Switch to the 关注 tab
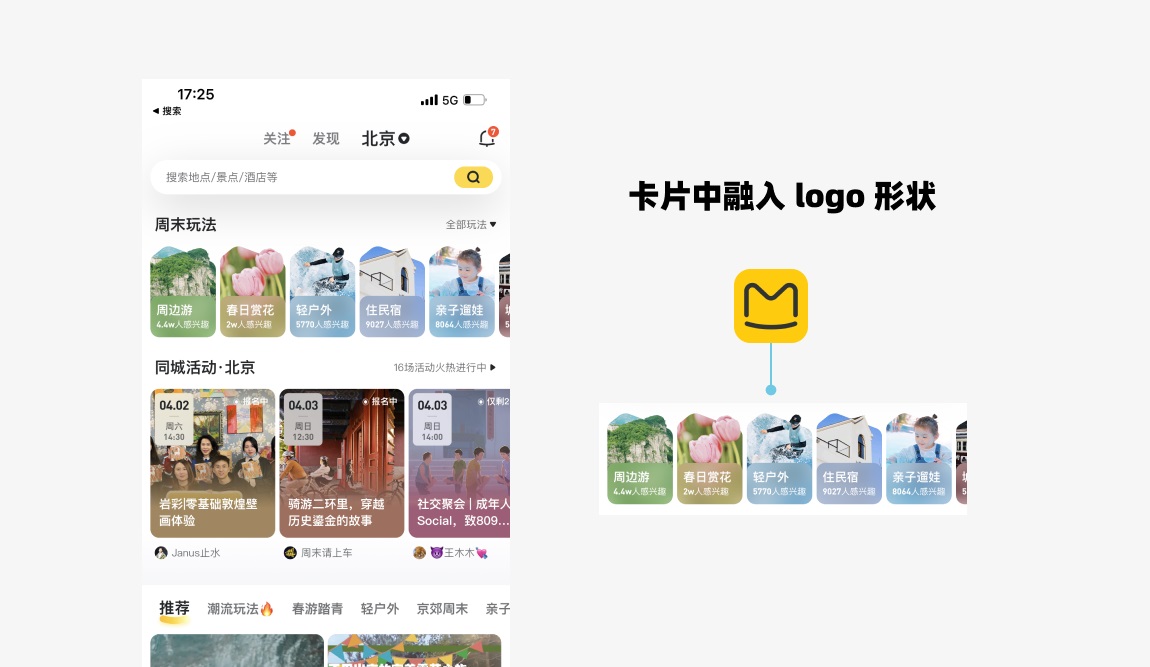The width and height of the screenshot is (1150, 667). point(277,139)
